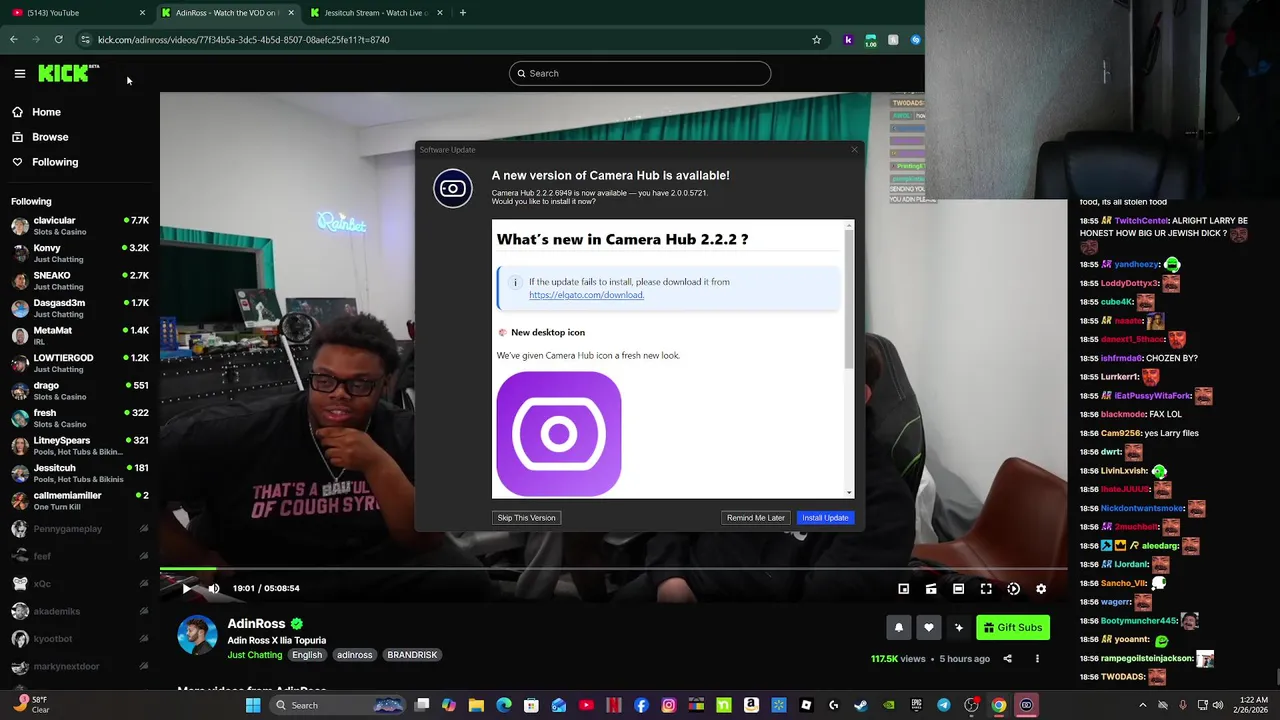This screenshot has height=720, width=1280.
Task: Open the system volume speaker icon
Action: (1217, 705)
